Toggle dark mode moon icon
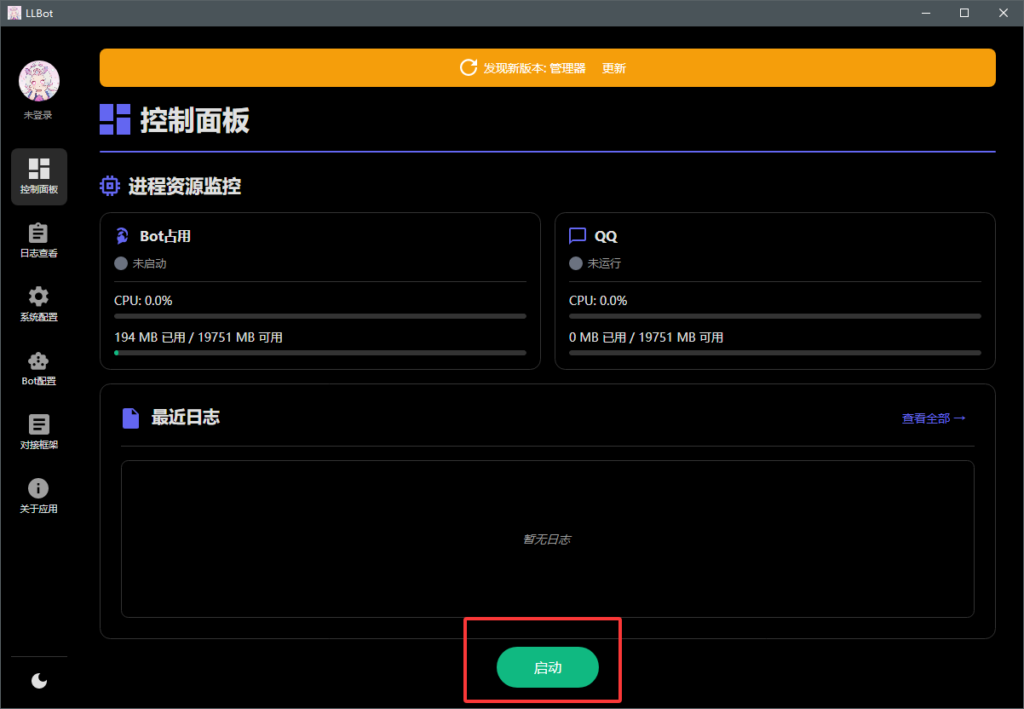Image resolution: width=1024 pixels, height=709 pixels. click(39, 681)
